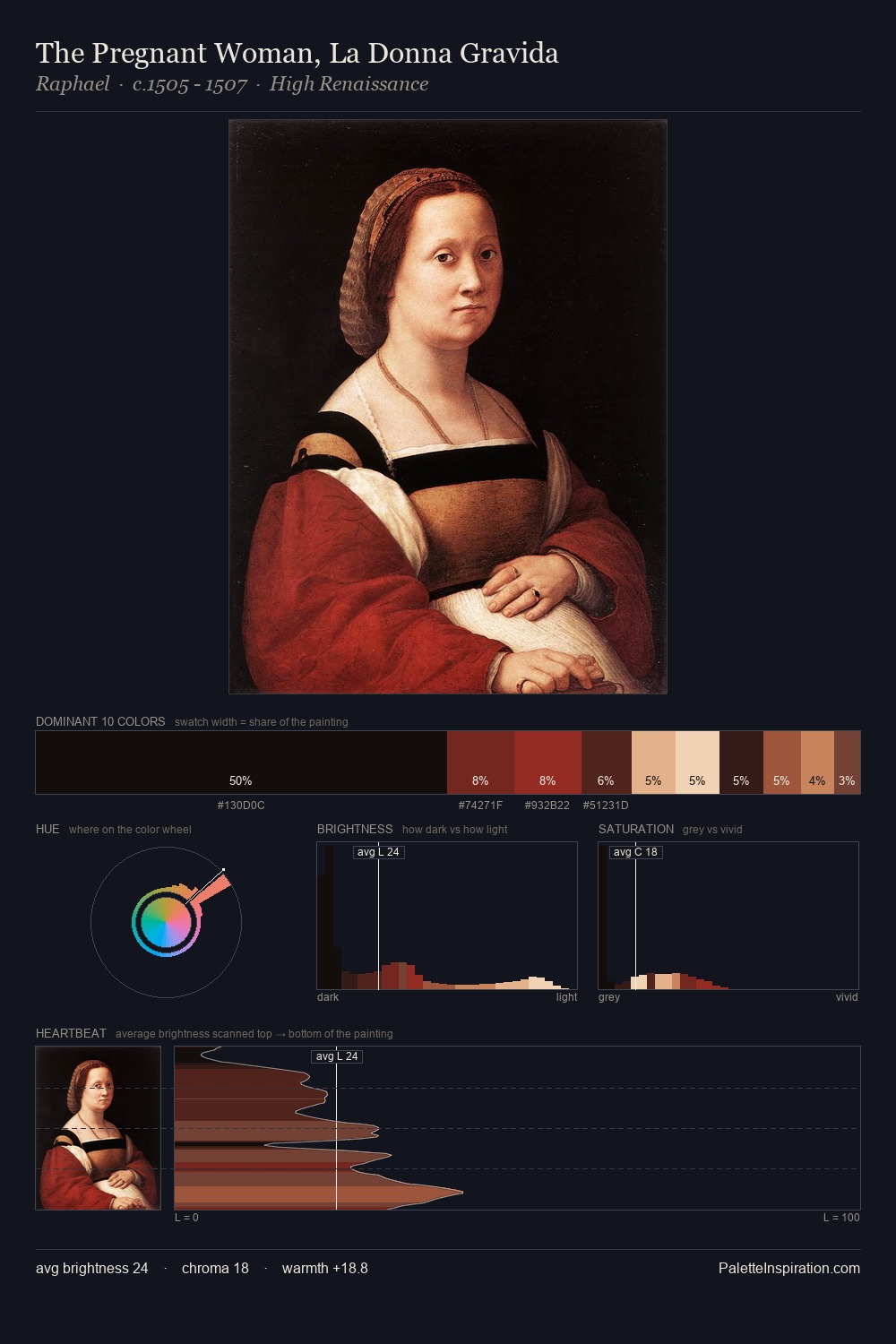896x1344 pixels.
Task: Select the 4% tan-orange swatch
Action: tap(817, 762)
